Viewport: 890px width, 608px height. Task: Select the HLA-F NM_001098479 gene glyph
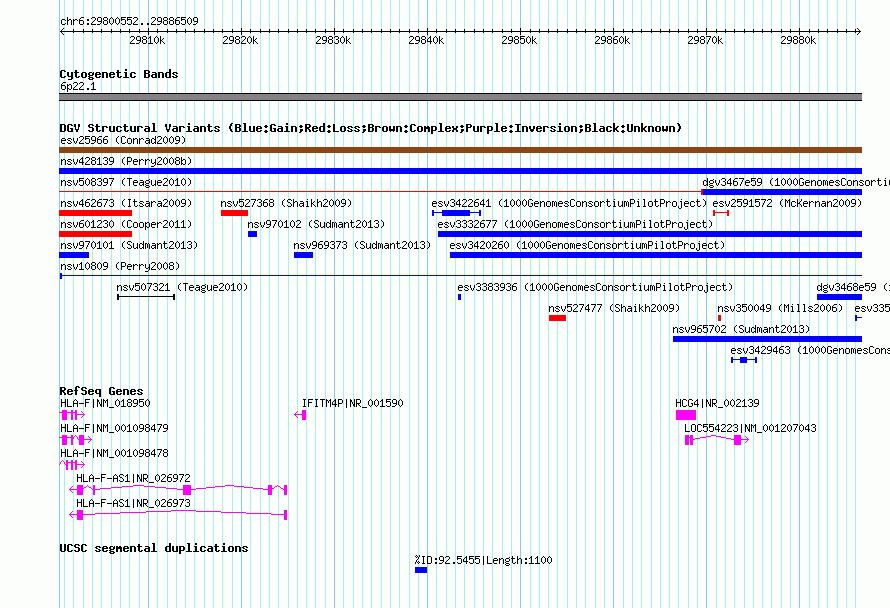point(76,440)
